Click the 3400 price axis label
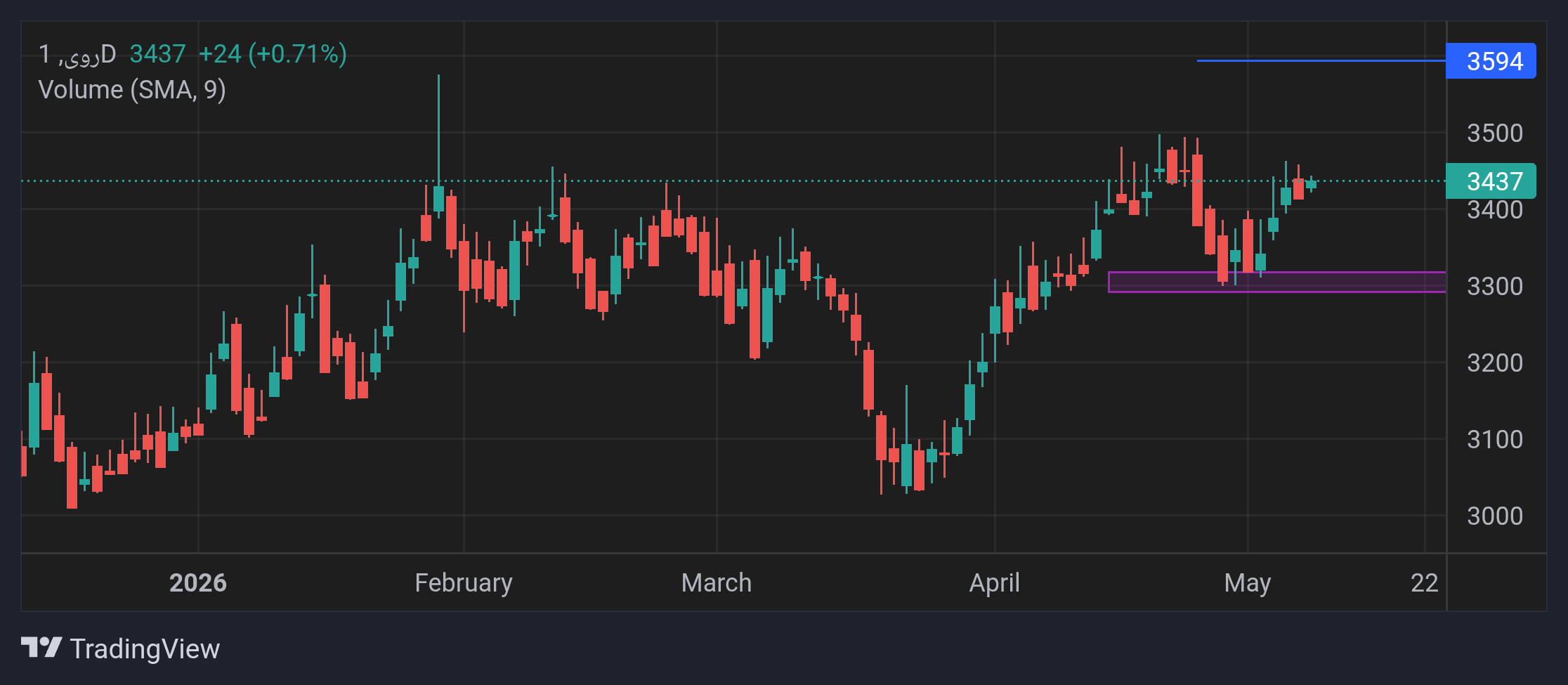 [1495, 209]
